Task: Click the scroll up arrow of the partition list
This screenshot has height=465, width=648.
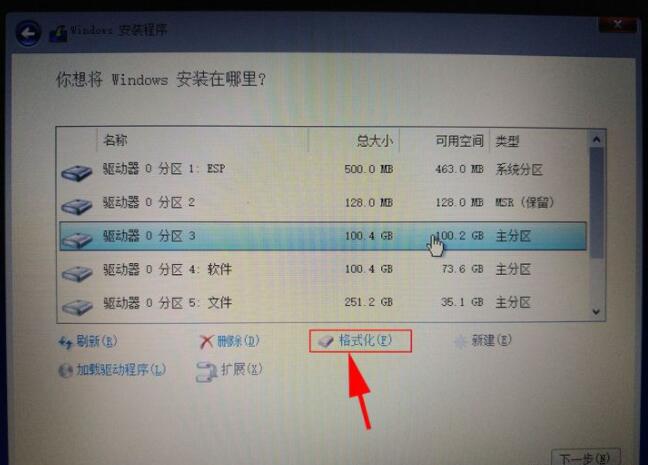Action: tap(596, 140)
